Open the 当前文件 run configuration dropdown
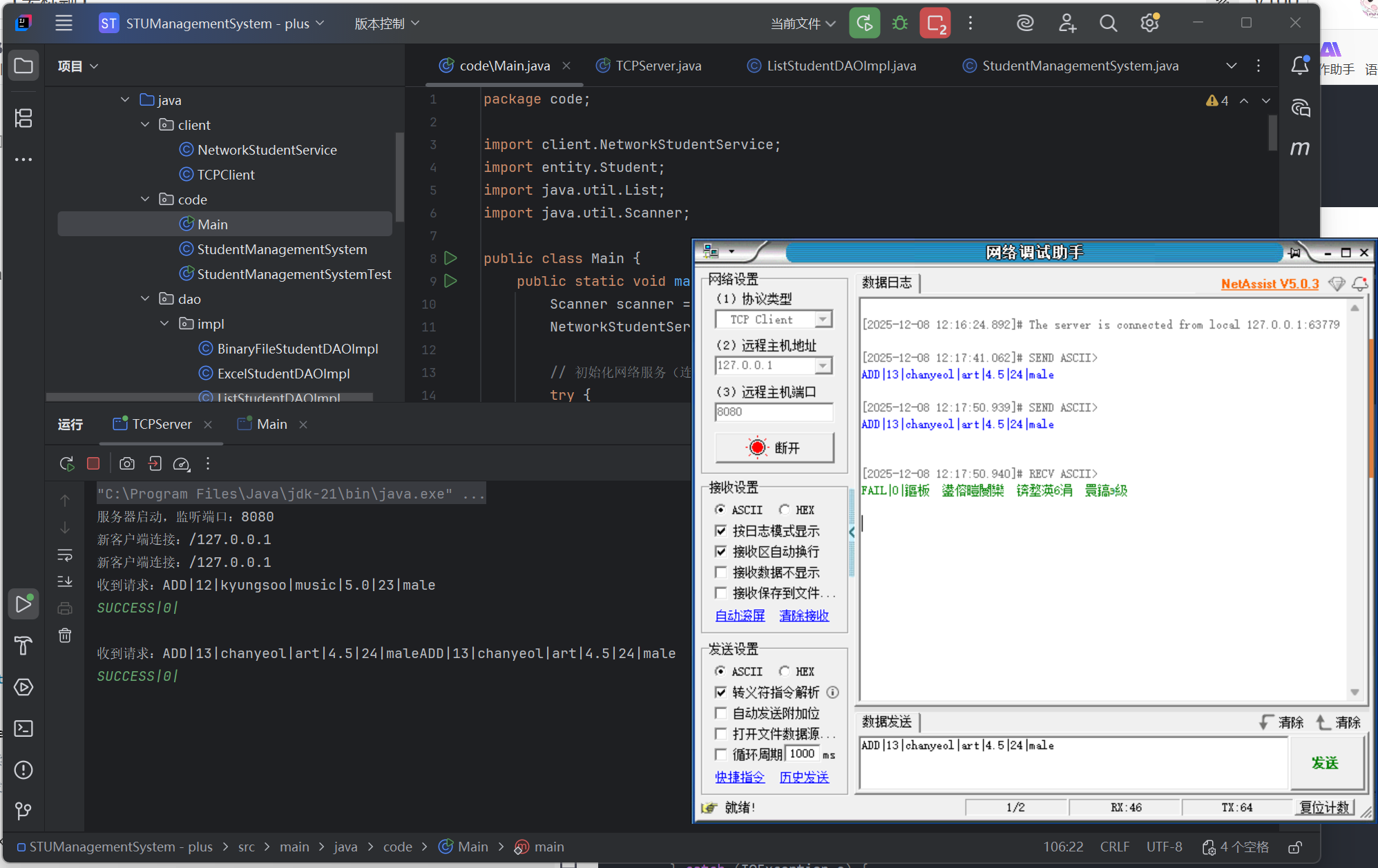Image resolution: width=1378 pixels, height=868 pixels. (803, 23)
